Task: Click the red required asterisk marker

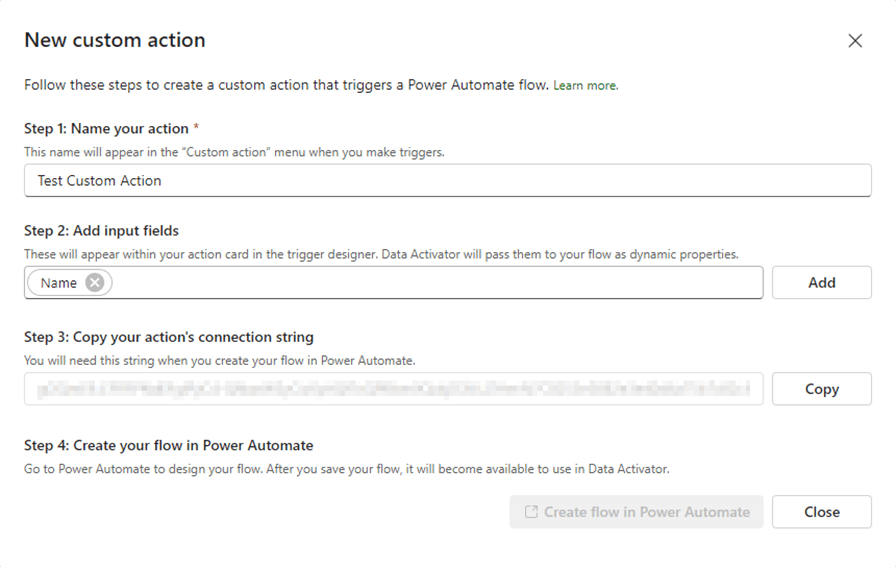Action: point(196,128)
